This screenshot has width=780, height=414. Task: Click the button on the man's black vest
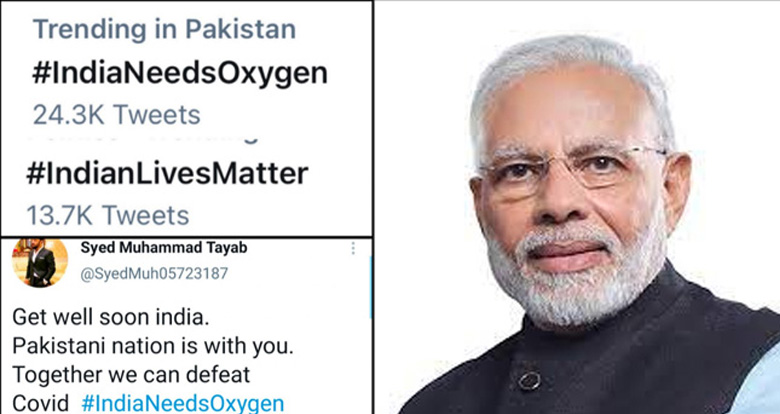(x=529, y=381)
